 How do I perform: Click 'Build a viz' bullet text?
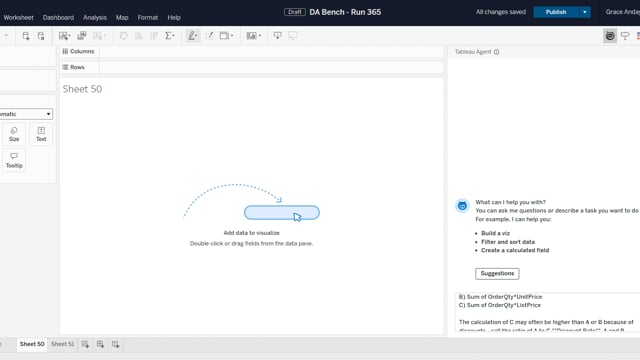(495, 233)
